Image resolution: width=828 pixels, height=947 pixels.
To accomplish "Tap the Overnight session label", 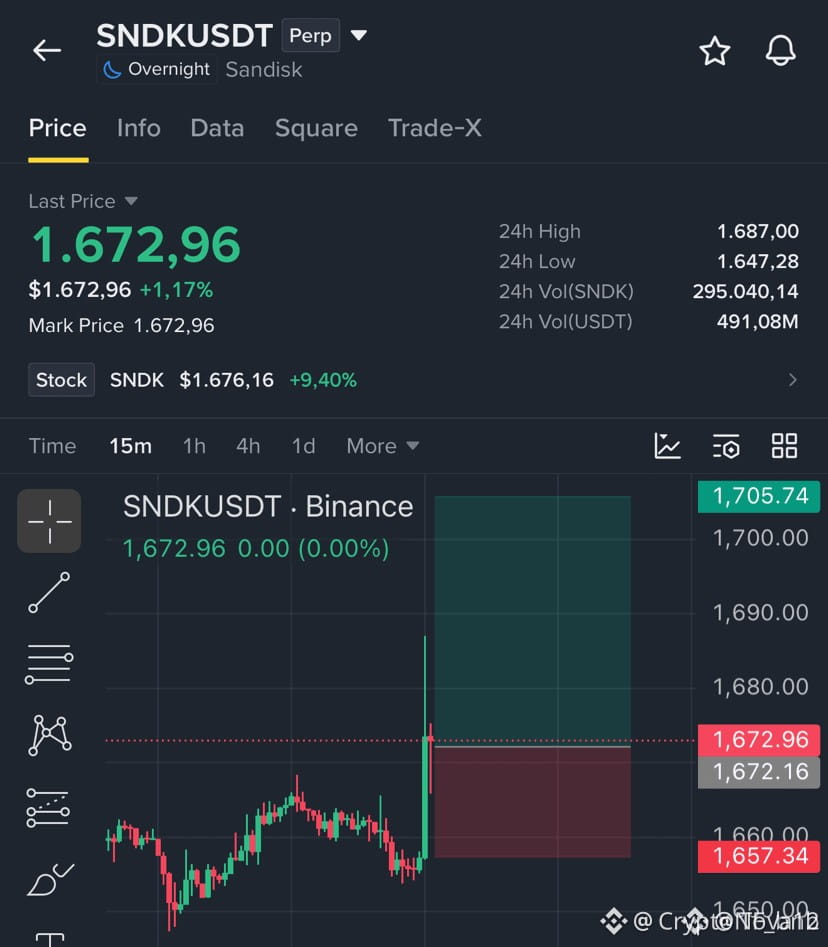I will point(157,69).
